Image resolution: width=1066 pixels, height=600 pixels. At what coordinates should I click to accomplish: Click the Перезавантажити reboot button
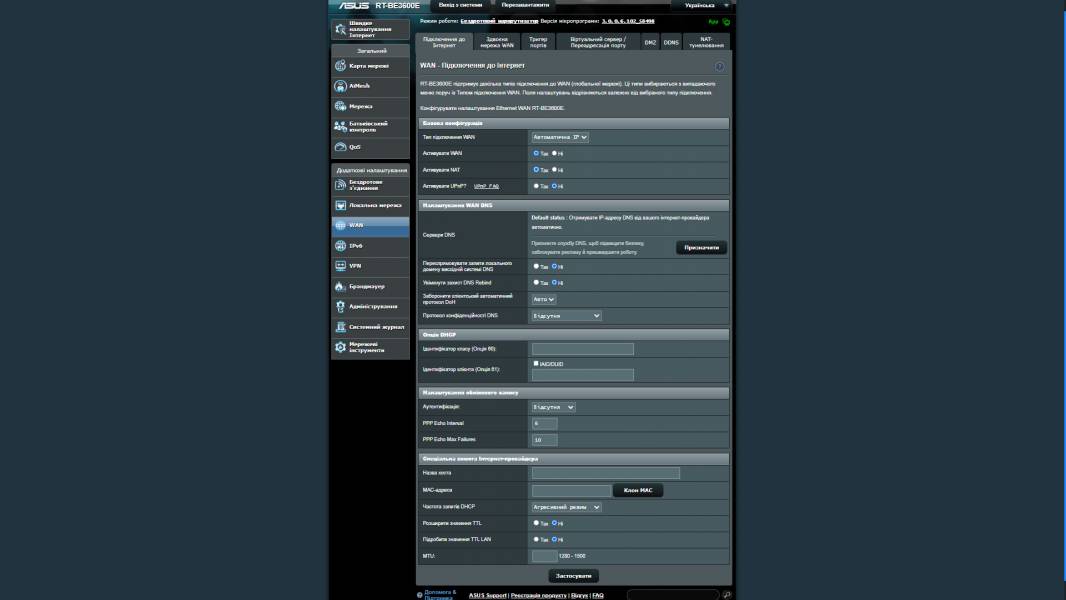(525, 5)
